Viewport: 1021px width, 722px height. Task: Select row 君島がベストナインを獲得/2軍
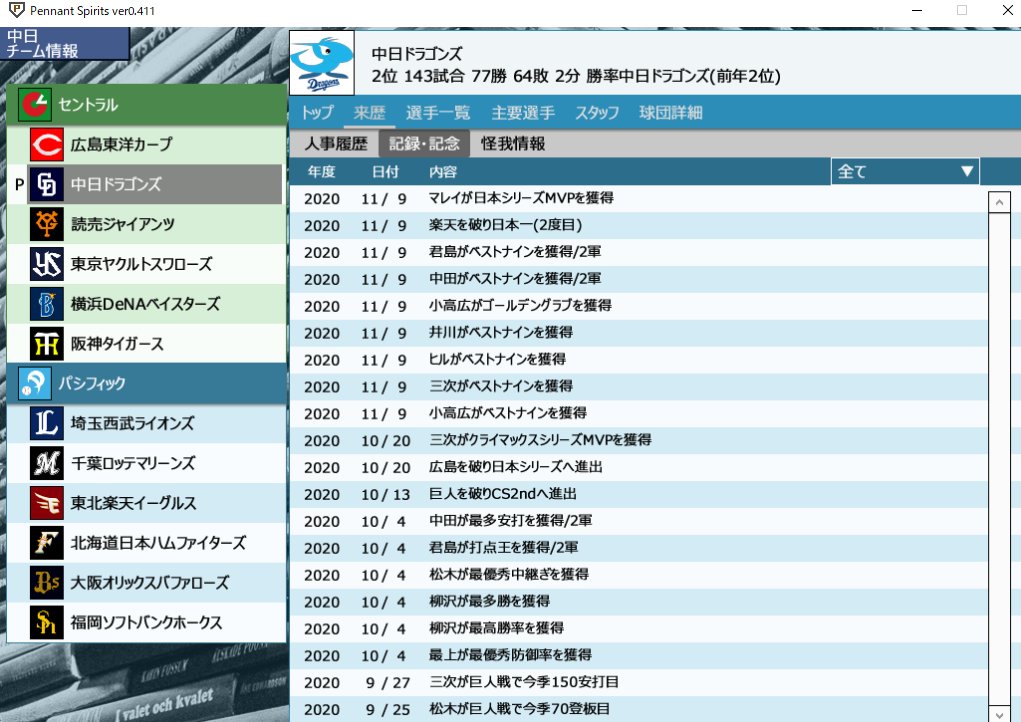point(638,252)
